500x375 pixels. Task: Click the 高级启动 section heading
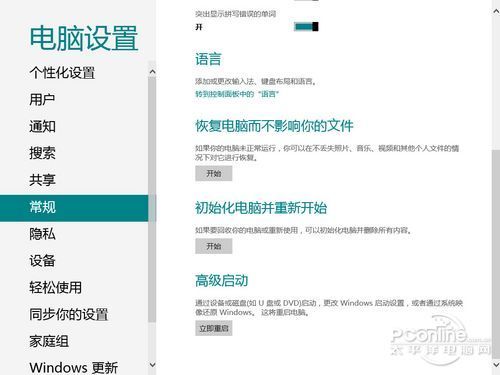(222, 280)
